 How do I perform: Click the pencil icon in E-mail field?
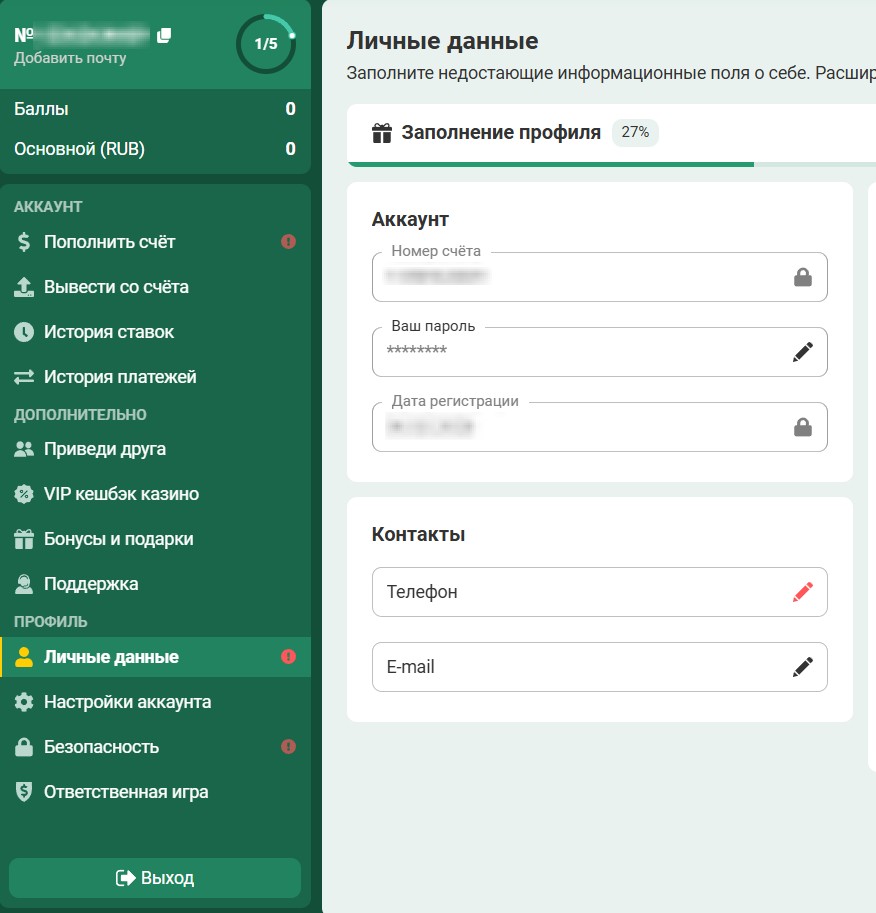803,667
